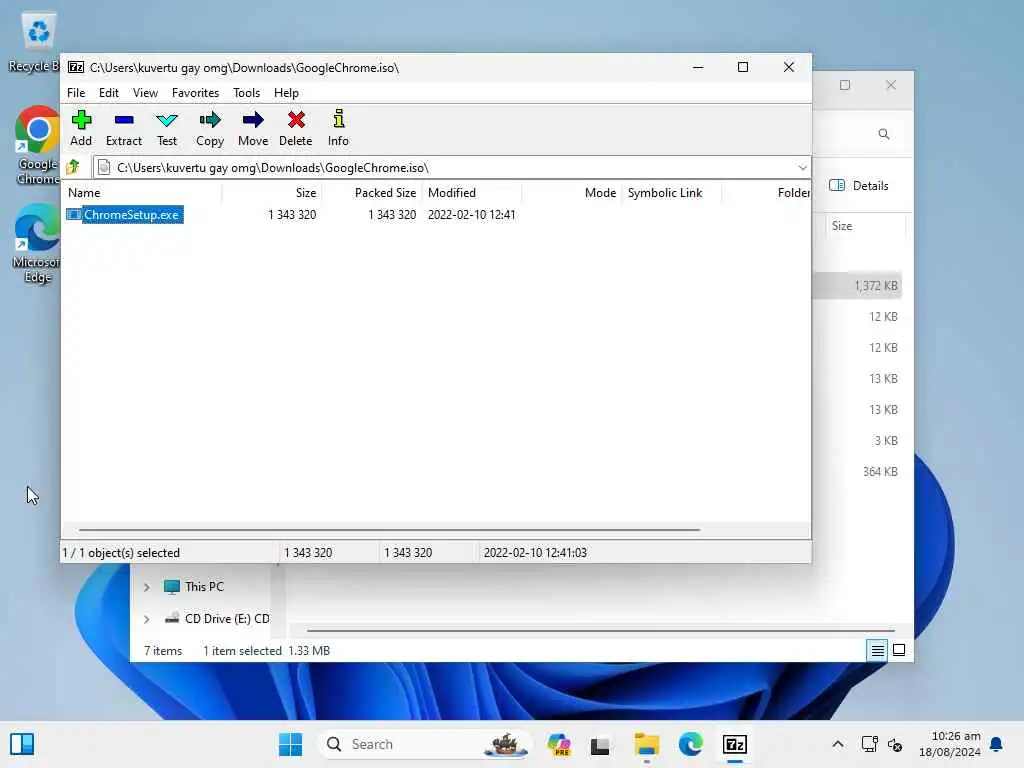Click the 7-Zip window title bar icon
The width and height of the screenshot is (1024, 768).
[76, 67]
